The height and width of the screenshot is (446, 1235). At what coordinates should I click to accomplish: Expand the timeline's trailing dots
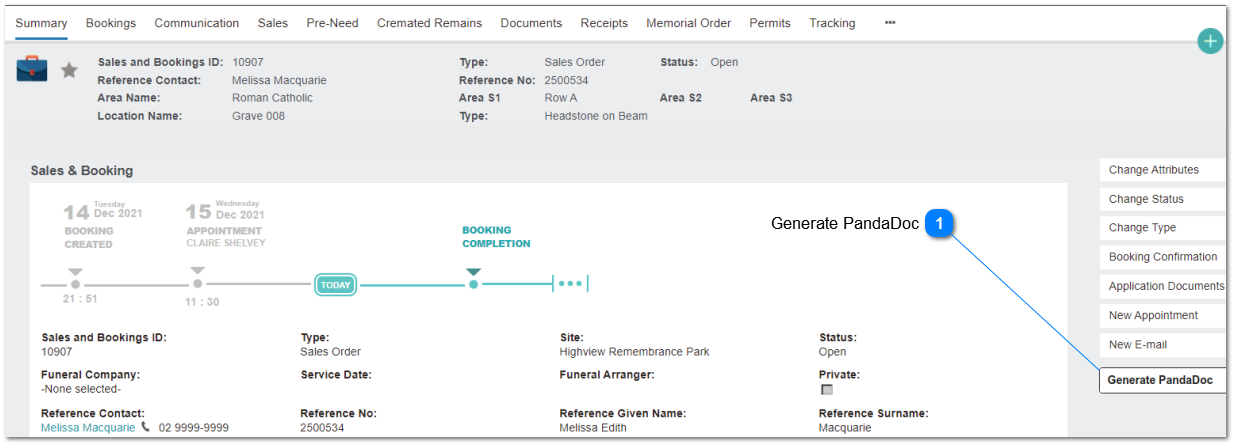pos(570,284)
